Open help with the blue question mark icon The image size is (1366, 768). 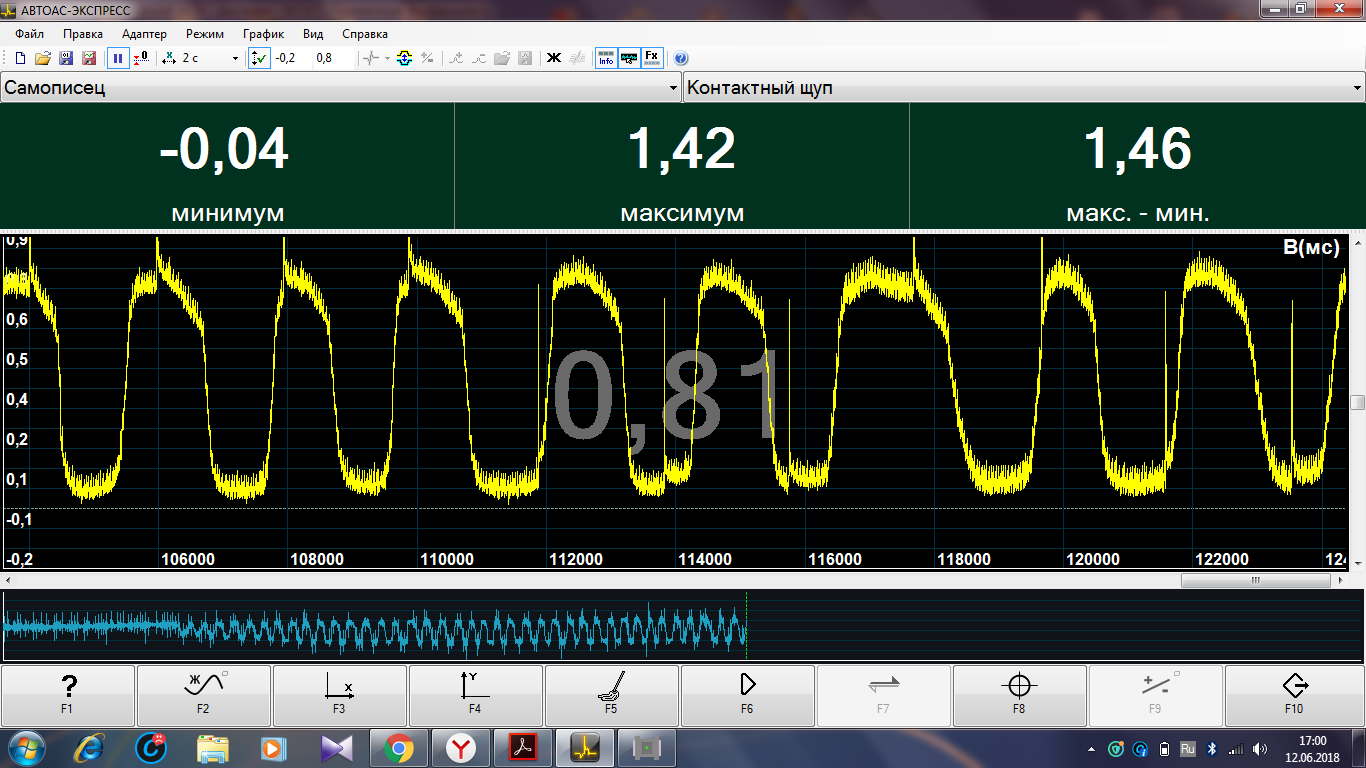(x=681, y=58)
